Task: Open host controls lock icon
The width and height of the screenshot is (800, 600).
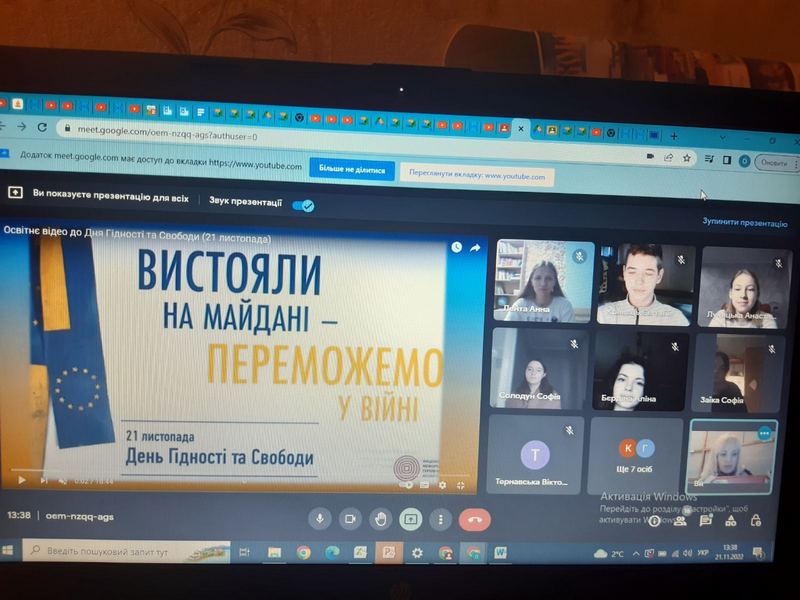Action: [x=756, y=520]
